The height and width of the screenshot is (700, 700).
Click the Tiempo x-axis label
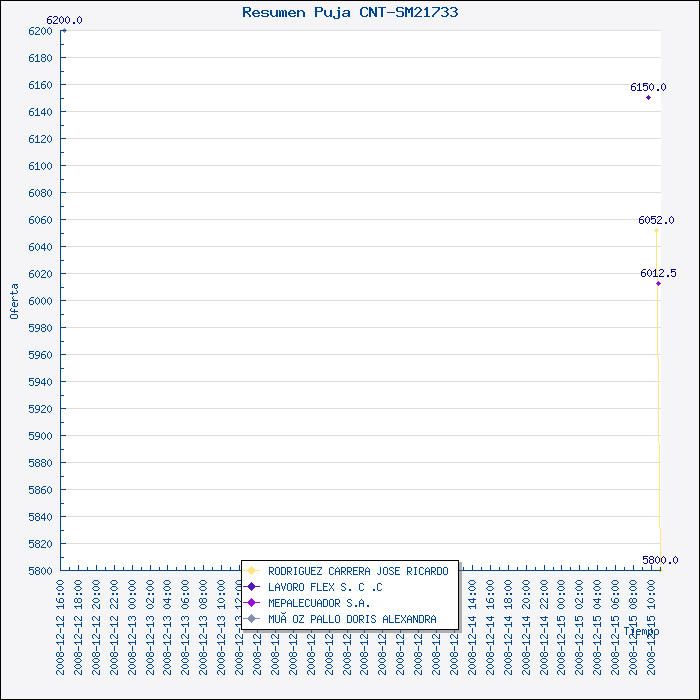641,632
